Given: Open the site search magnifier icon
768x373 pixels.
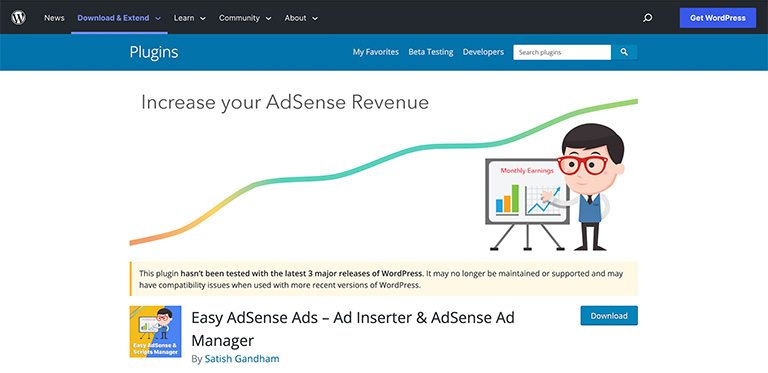Looking at the screenshot, I should [x=648, y=18].
